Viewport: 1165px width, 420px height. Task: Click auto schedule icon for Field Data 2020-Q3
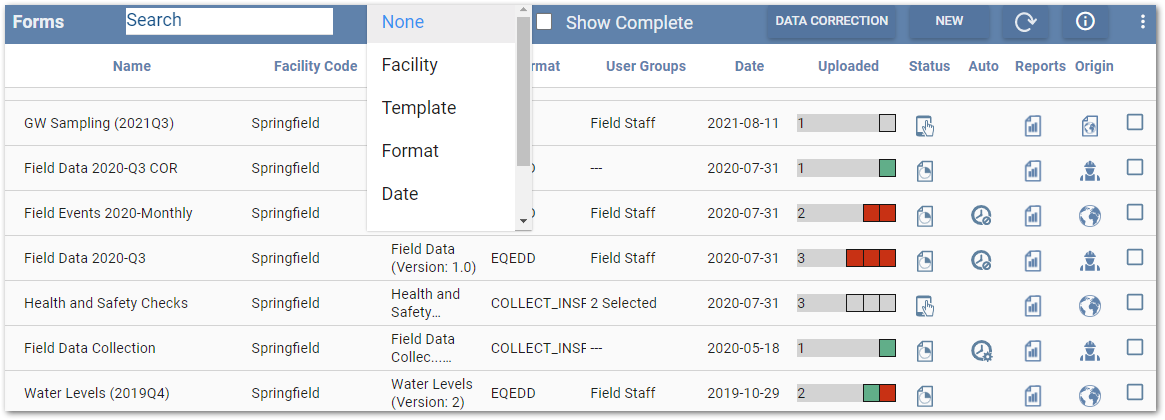[x=981, y=260]
